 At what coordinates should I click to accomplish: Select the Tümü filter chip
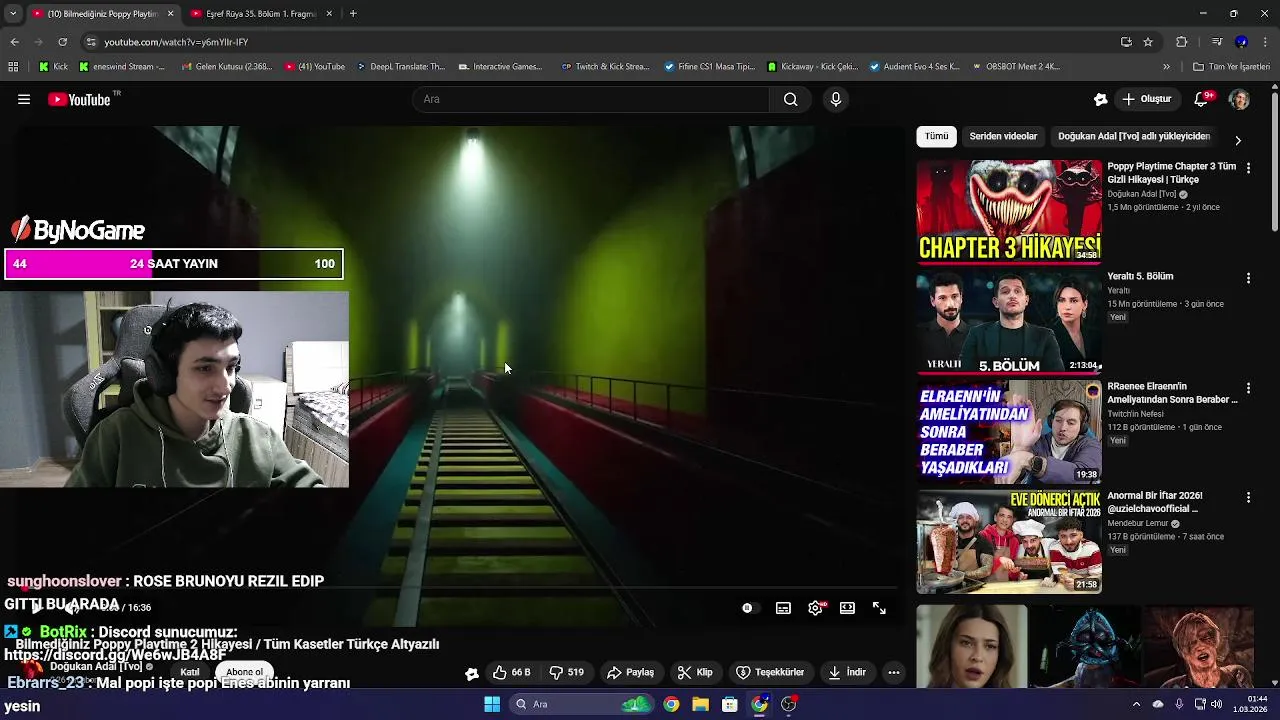[936, 136]
